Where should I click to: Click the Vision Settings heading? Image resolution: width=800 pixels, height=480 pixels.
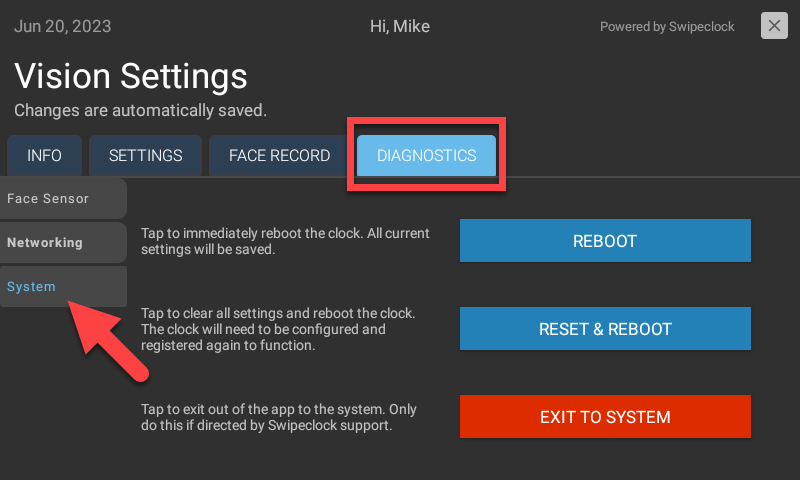(131, 76)
